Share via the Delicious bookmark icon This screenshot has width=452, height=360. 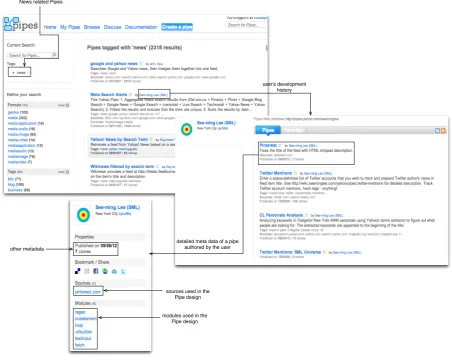coord(77,271)
